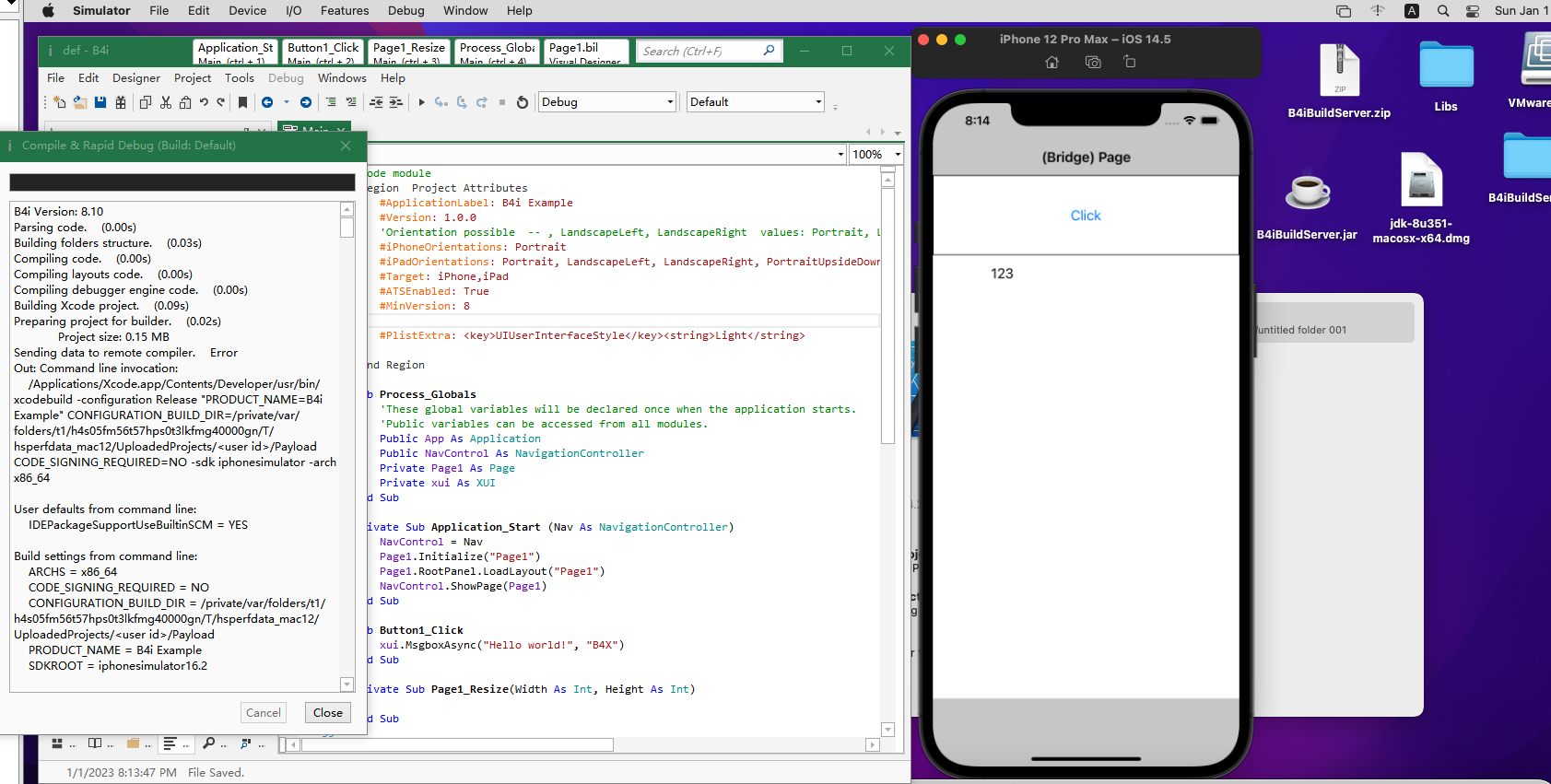Open Spotlight search in macOS menu bar

[1443, 11]
